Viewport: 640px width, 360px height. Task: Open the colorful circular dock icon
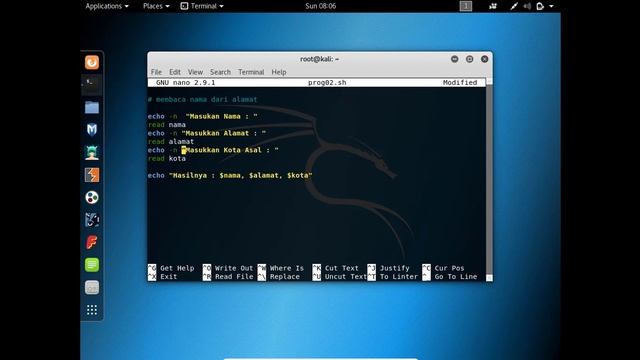click(92, 198)
